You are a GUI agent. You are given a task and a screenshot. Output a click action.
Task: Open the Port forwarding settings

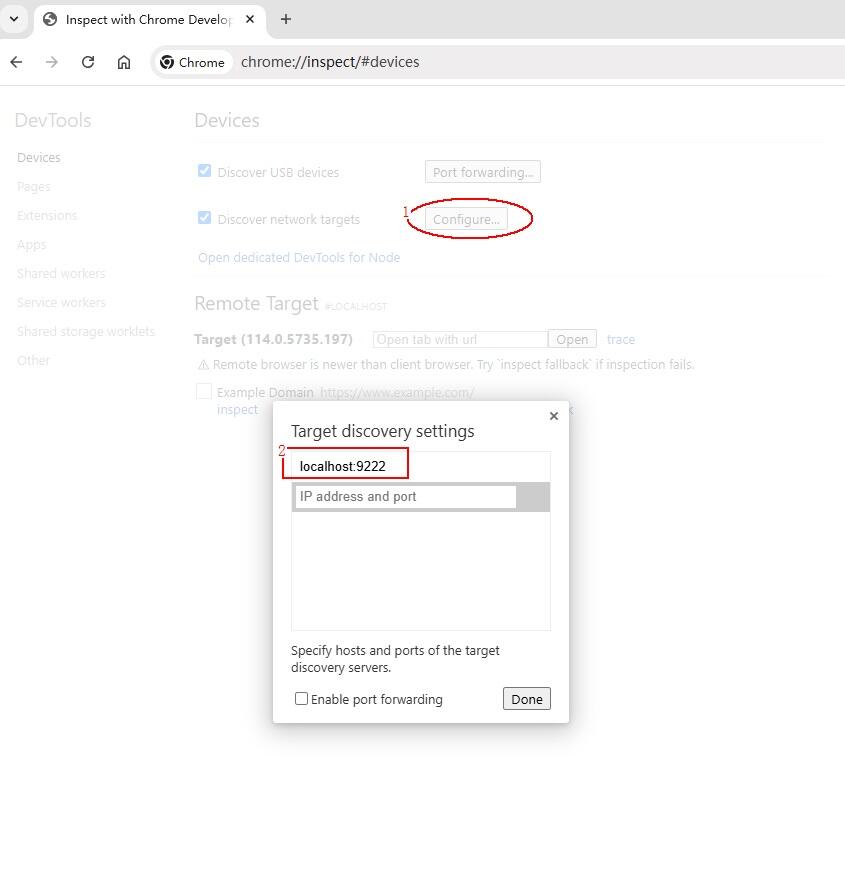click(483, 172)
